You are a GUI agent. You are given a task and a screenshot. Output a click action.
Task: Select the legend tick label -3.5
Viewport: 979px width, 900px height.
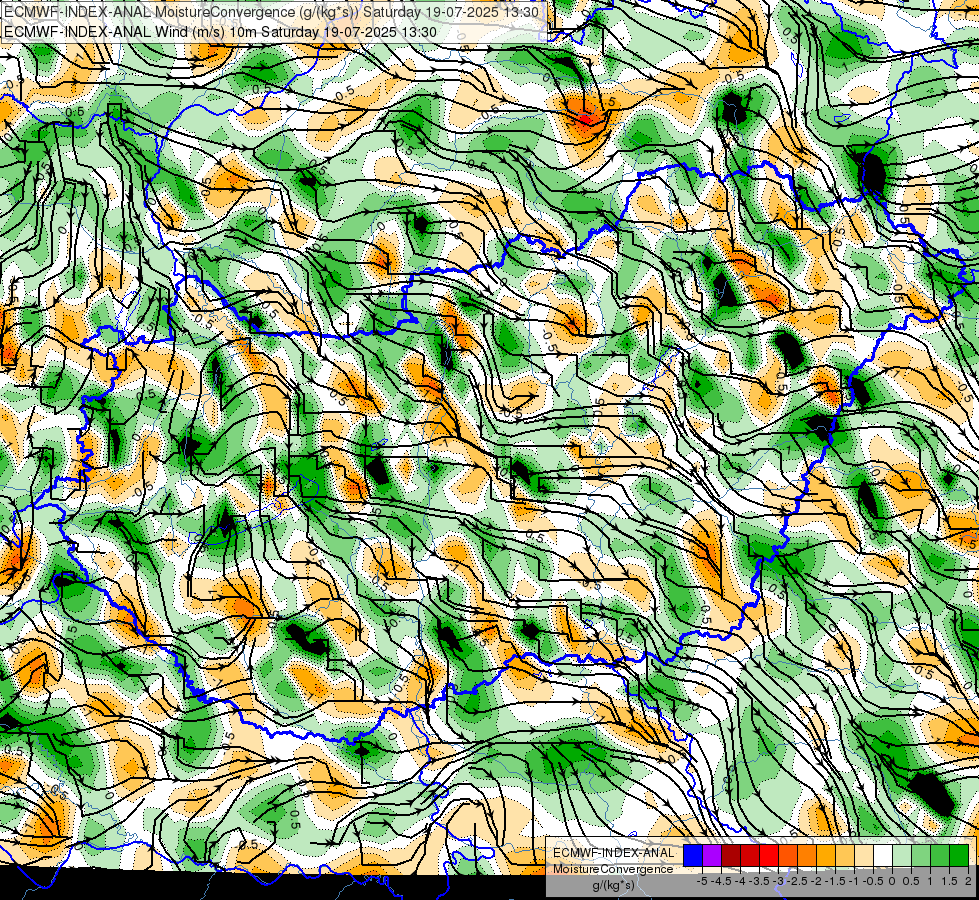point(759,881)
